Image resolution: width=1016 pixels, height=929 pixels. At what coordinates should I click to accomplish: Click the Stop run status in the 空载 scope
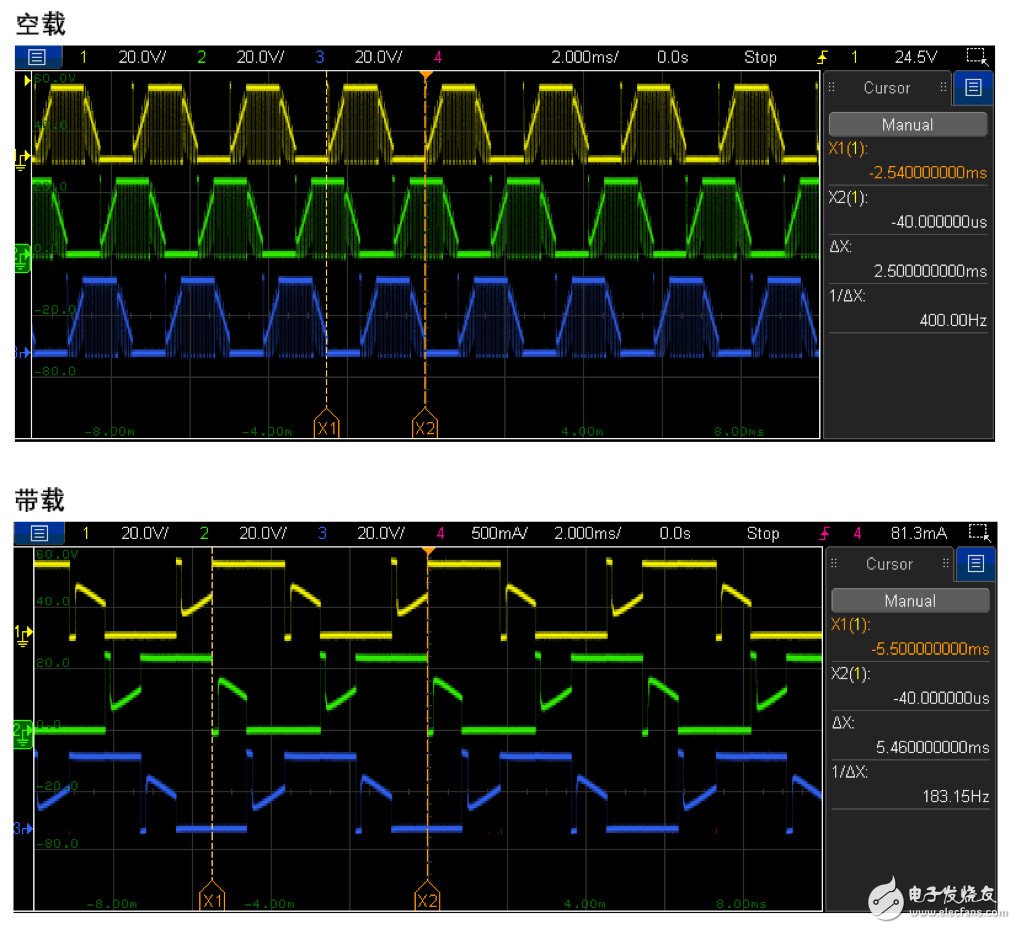pyautogui.click(x=760, y=57)
